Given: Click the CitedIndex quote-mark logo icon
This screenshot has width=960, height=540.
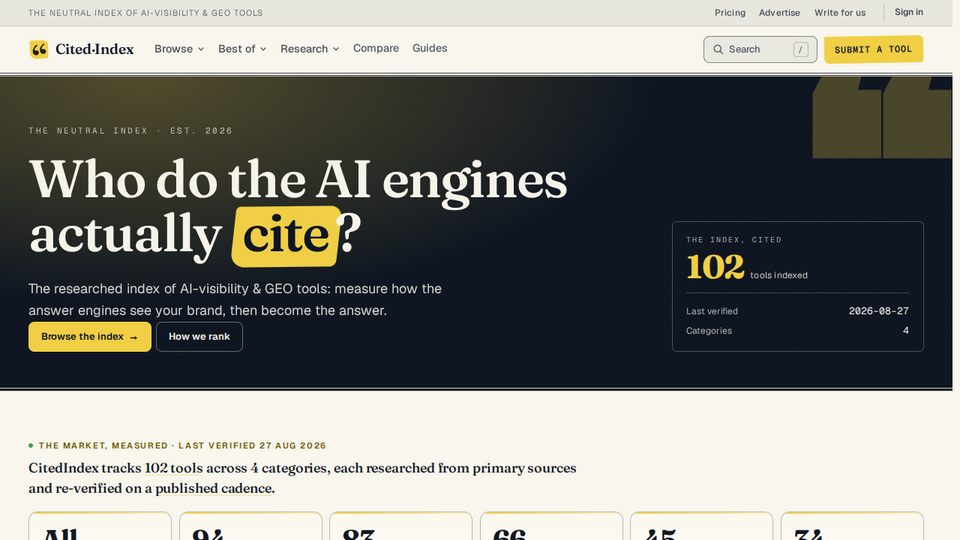Looking at the screenshot, I should 39,49.
